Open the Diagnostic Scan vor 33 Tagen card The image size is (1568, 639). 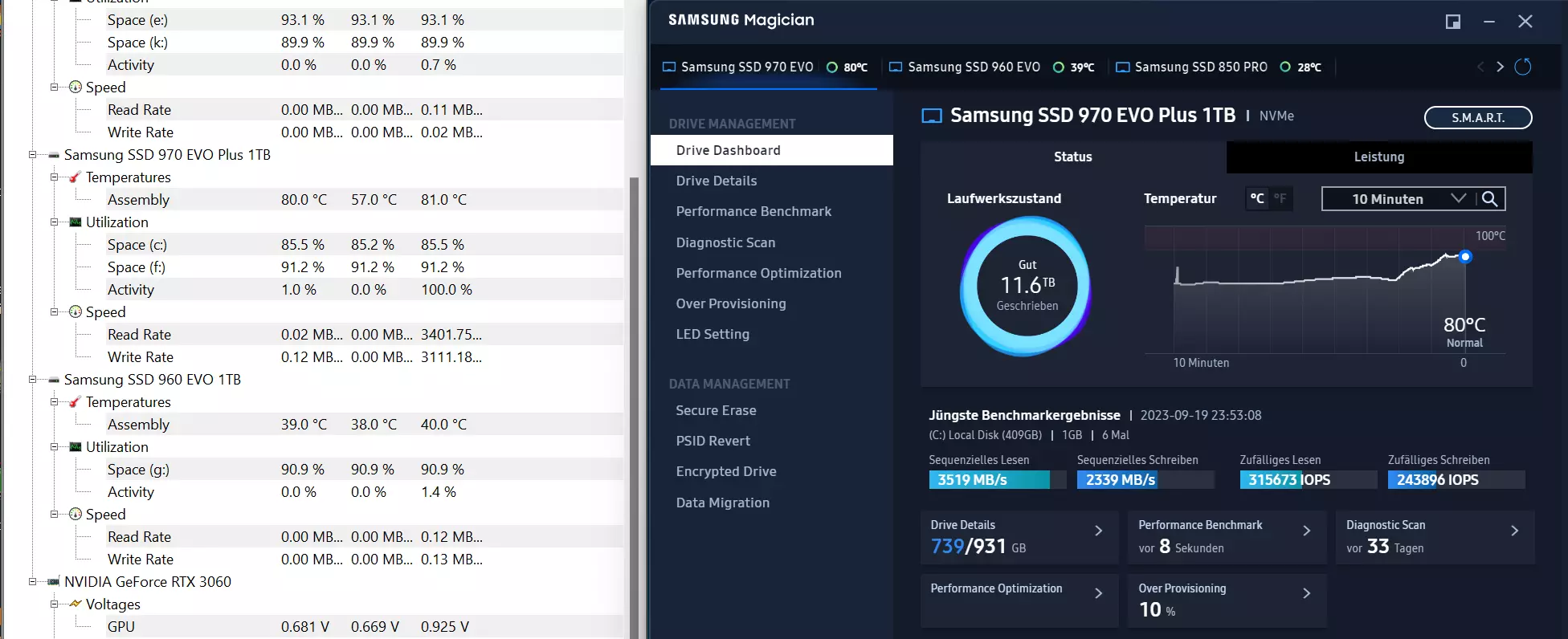tap(1435, 537)
